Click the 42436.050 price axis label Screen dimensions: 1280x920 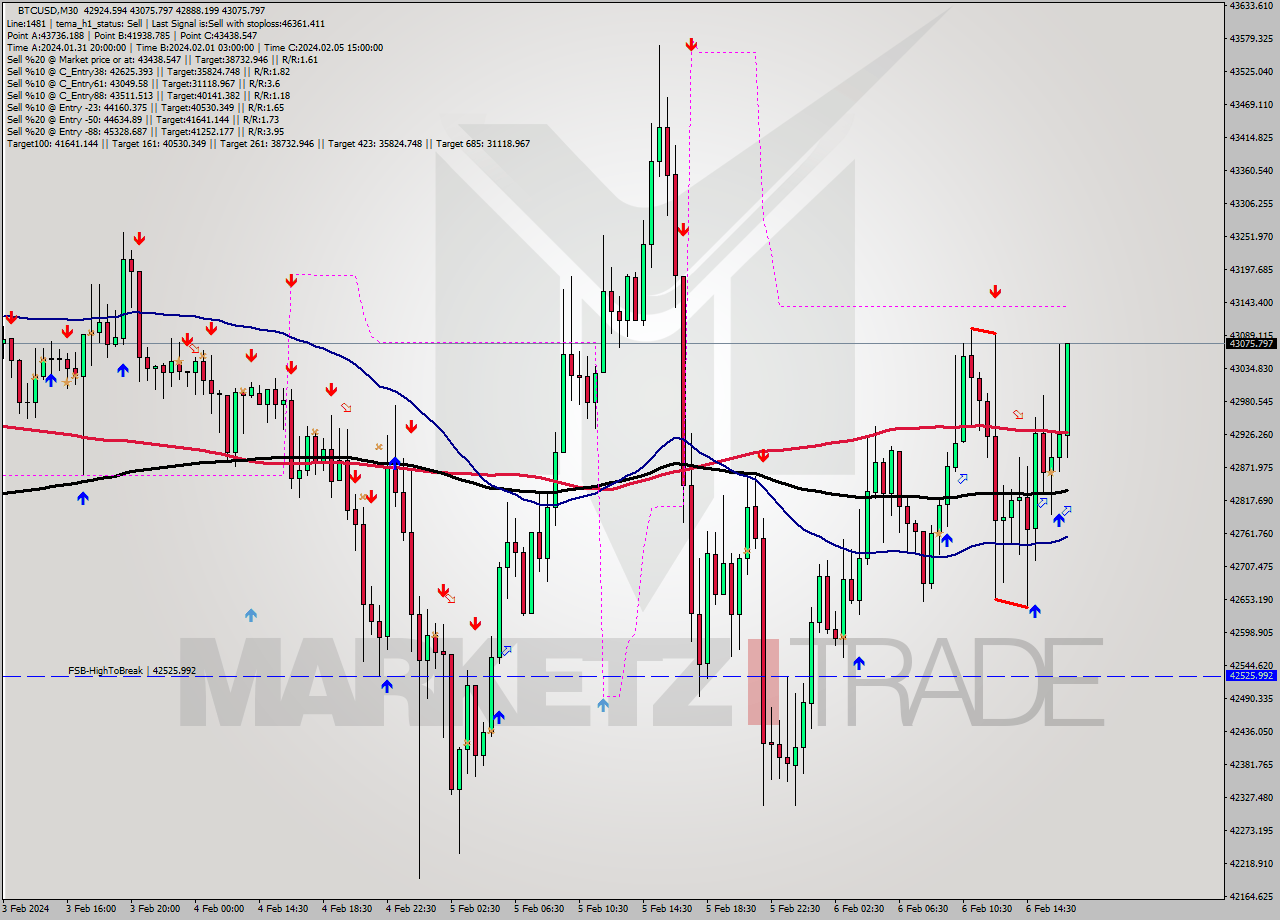[x=1251, y=731]
